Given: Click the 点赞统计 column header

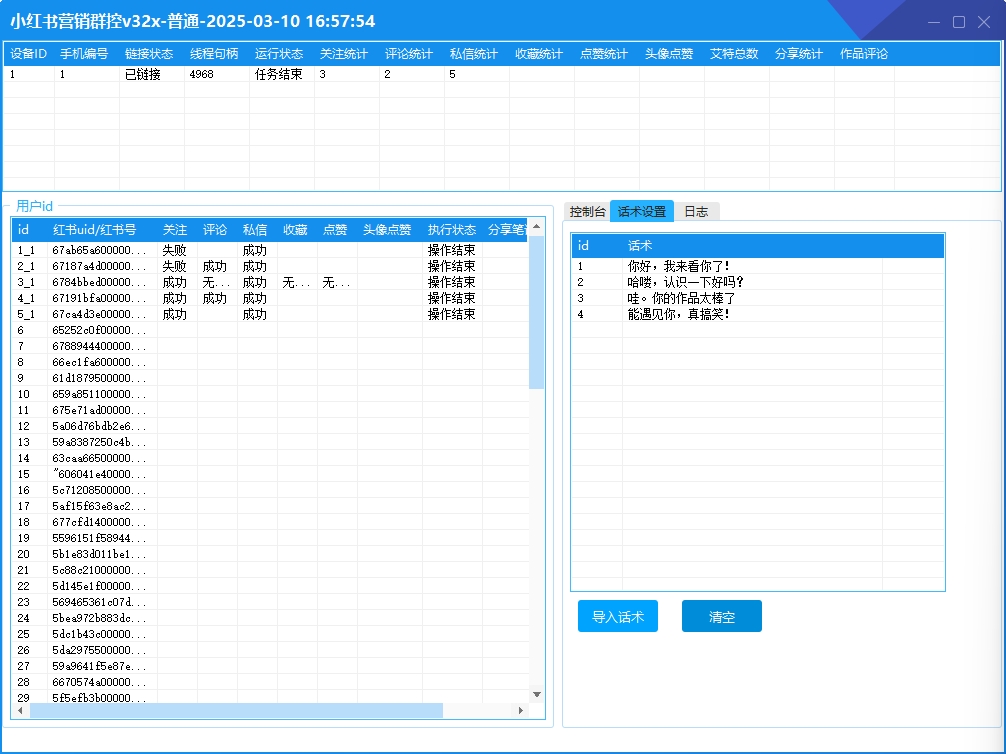Looking at the screenshot, I should [604, 54].
